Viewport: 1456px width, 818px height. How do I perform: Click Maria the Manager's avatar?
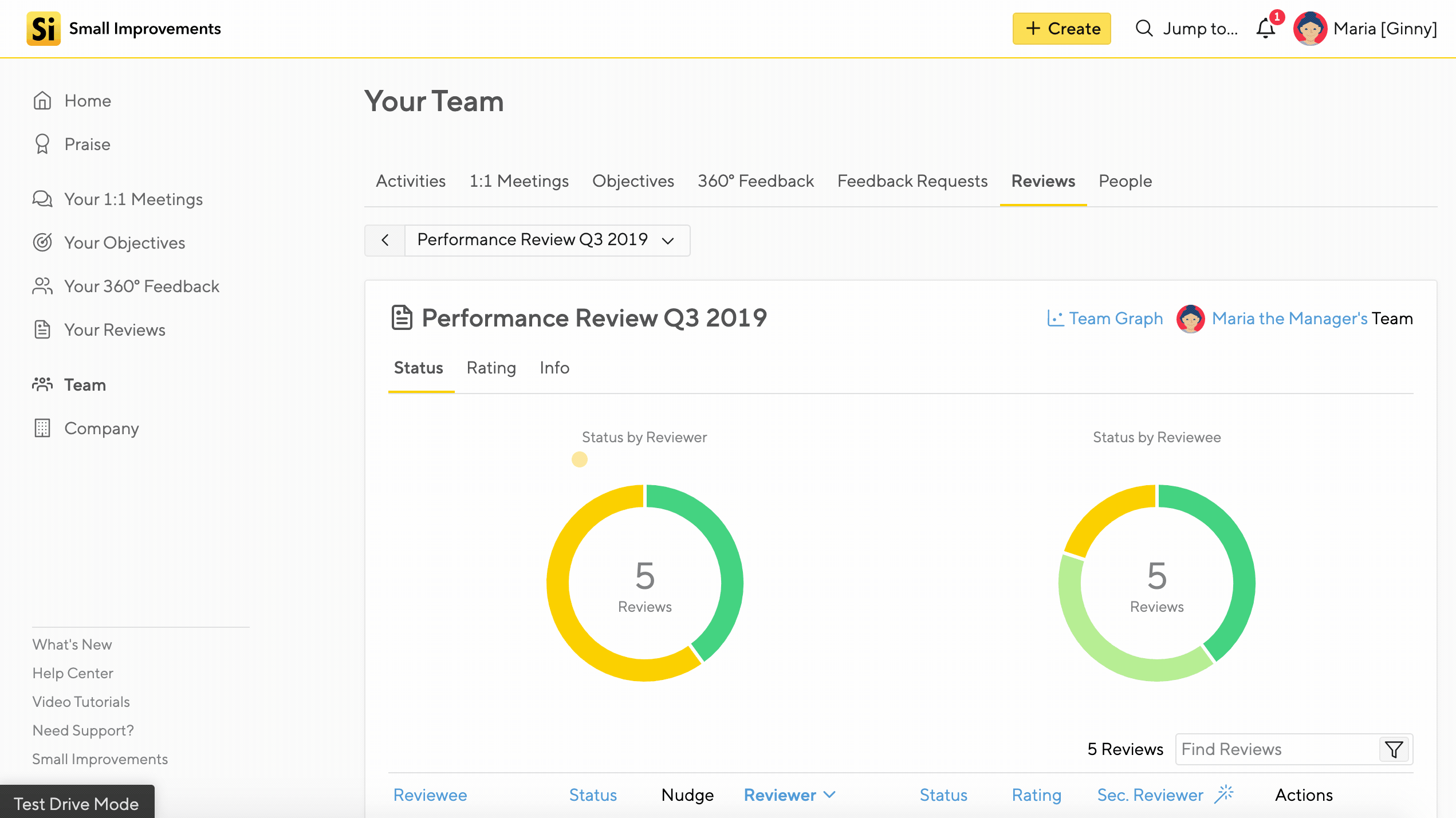(x=1191, y=318)
